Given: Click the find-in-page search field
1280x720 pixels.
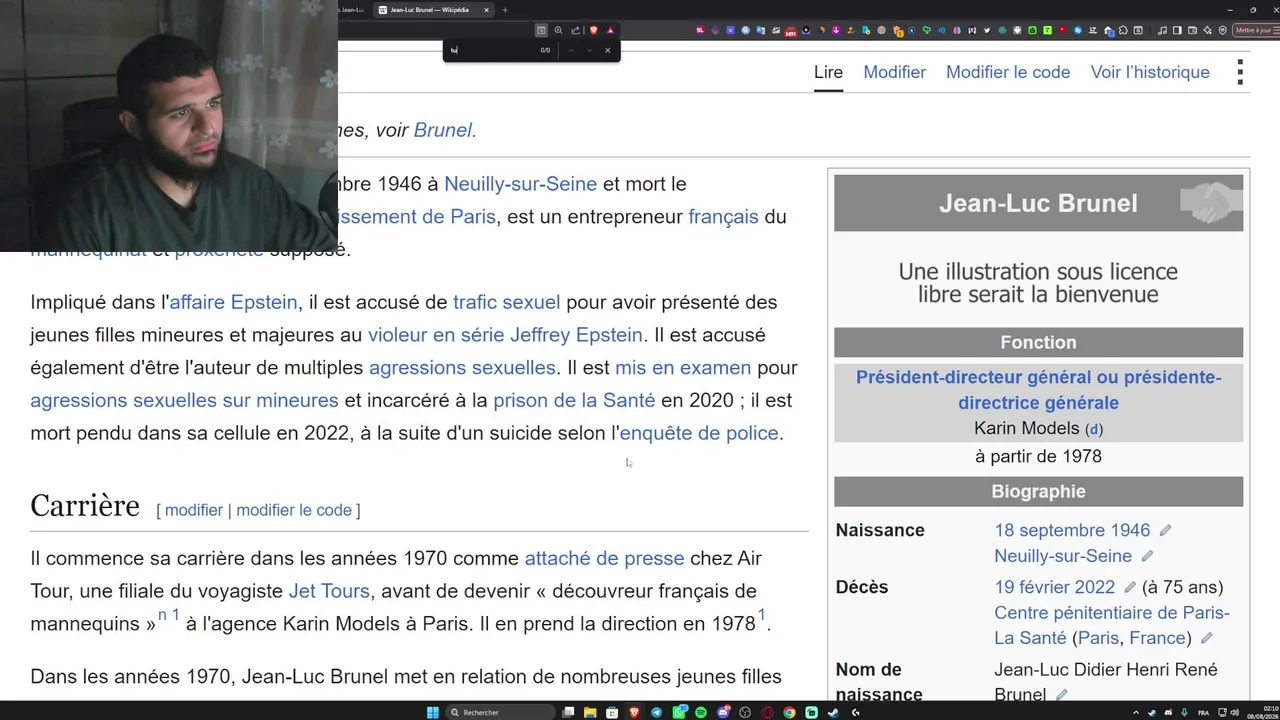Looking at the screenshot, I should pos(492,50).
